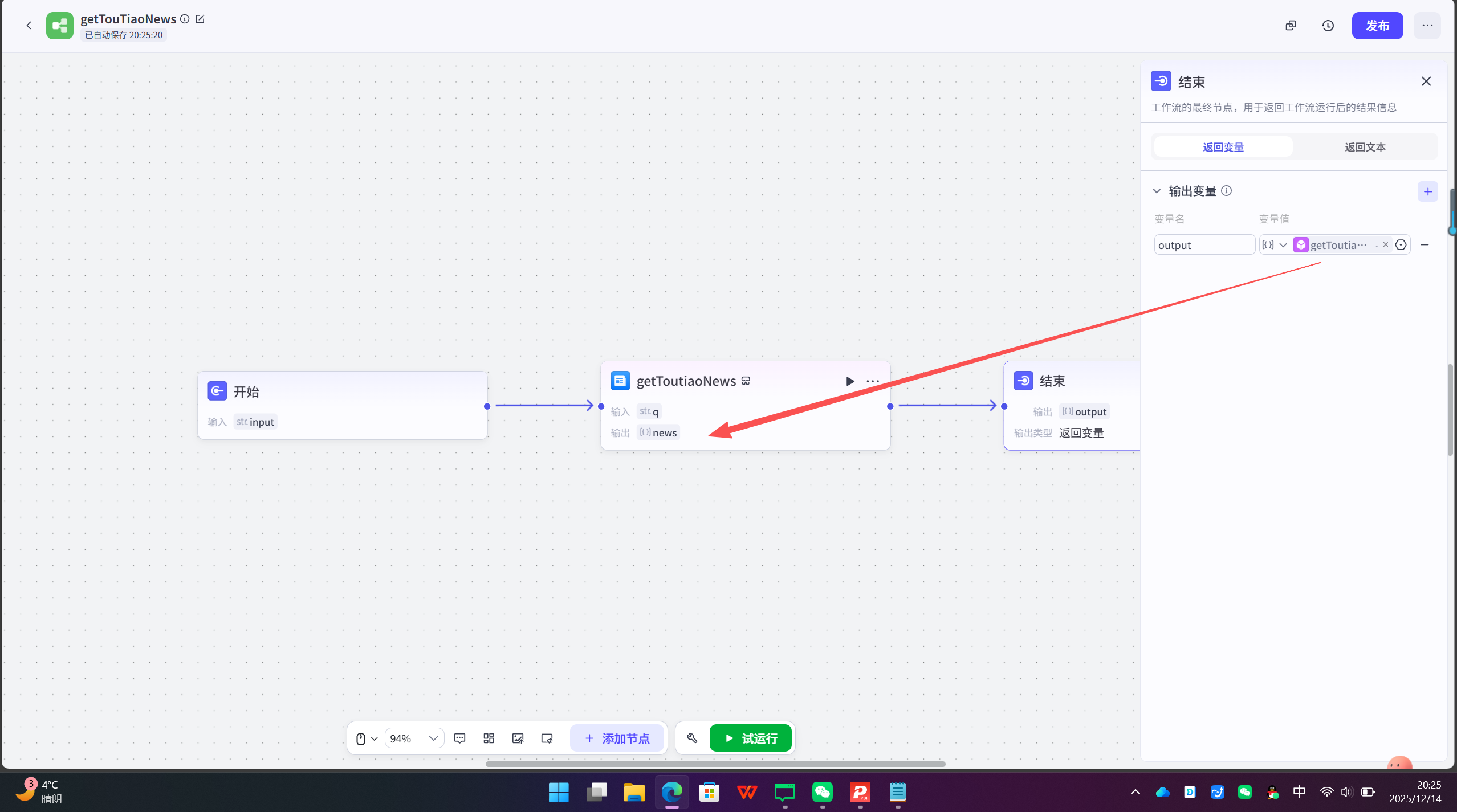Open version history clock icon
Image resolution: width=1457 pixels, height=812 pixels.
pyautogui.click(x=1328, y=26)
